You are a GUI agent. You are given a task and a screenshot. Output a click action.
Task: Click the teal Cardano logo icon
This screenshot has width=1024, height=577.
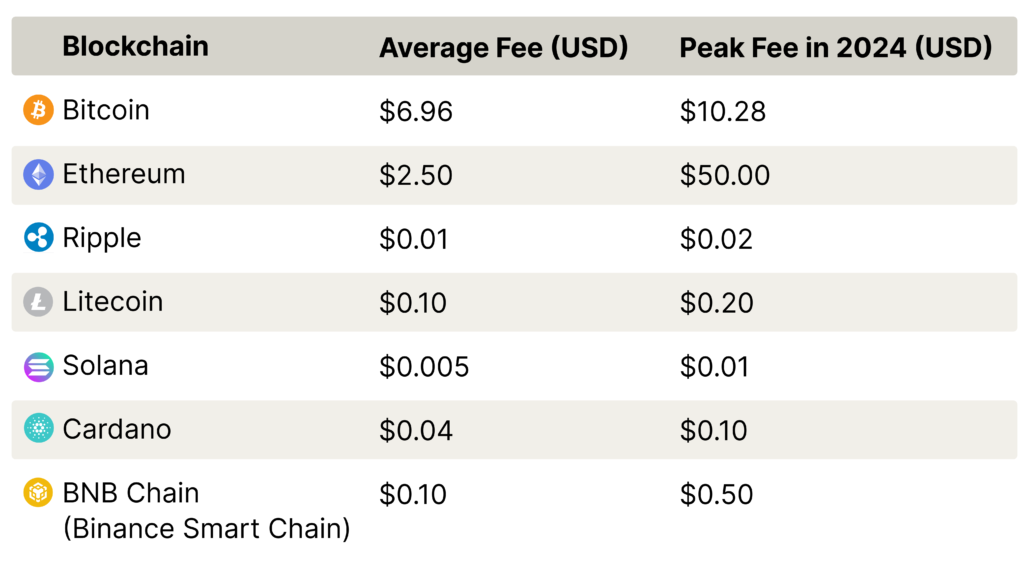[x=39, y=429]
